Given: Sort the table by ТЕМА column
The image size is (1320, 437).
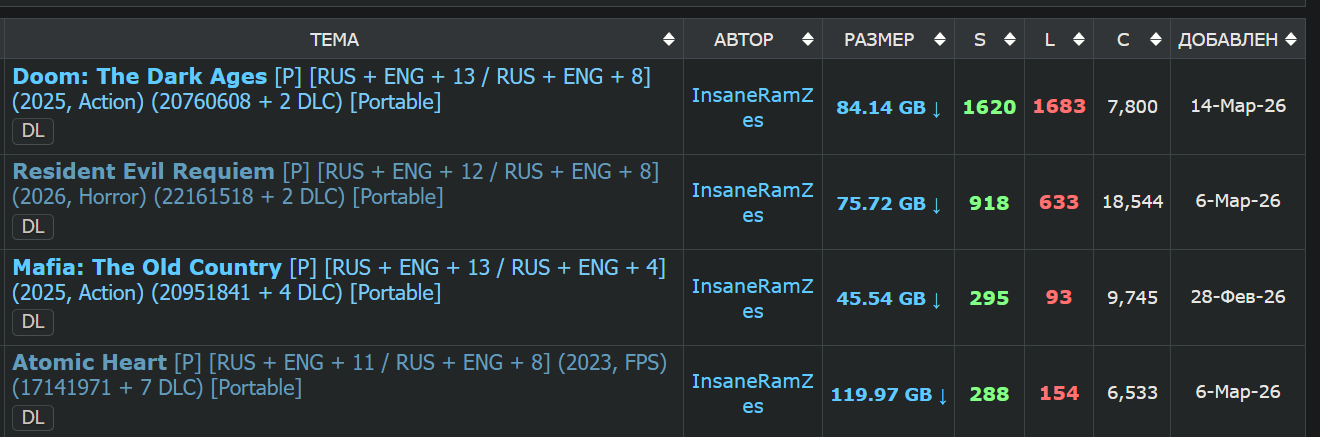Looking at the screenshot, I should (x=668, y=40).
